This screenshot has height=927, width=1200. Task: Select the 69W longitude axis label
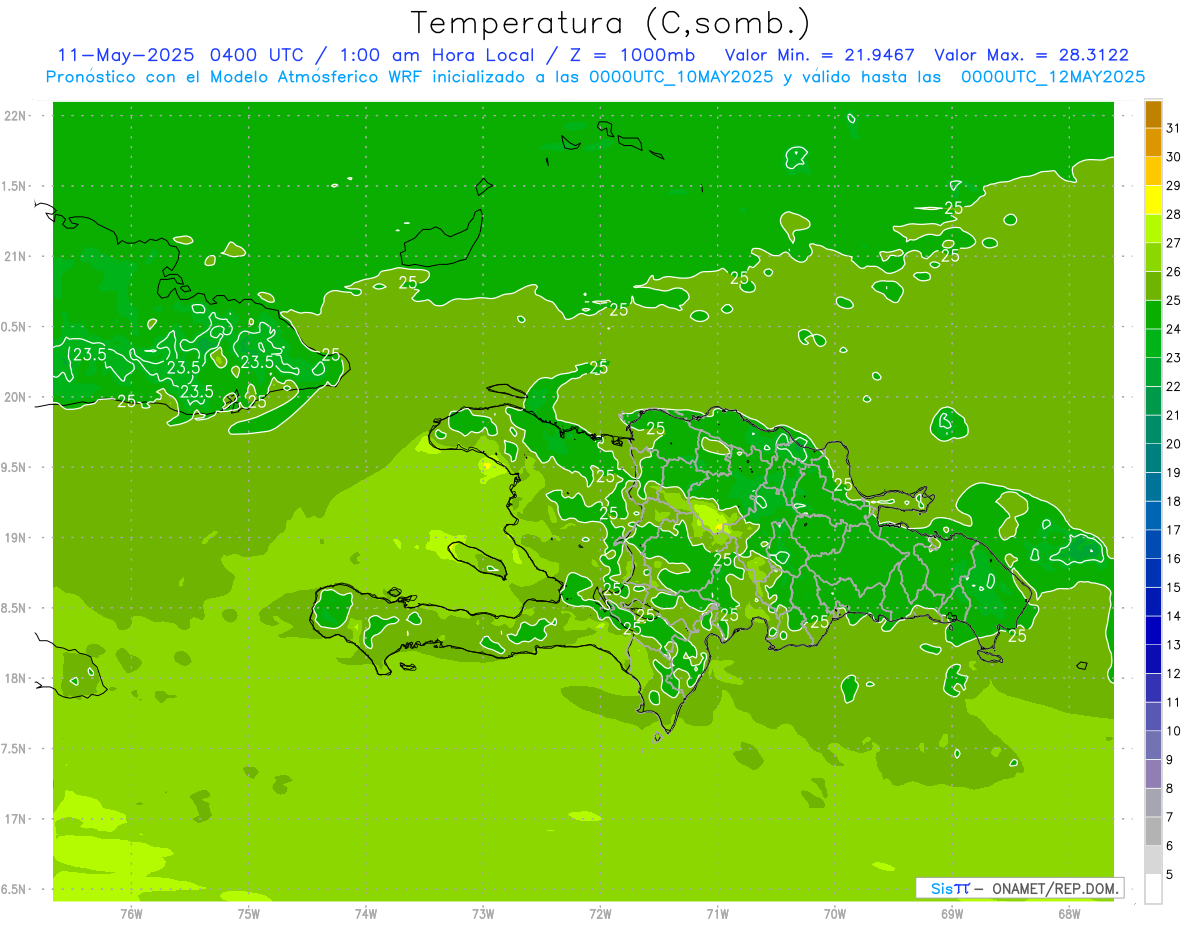point(952,913)
